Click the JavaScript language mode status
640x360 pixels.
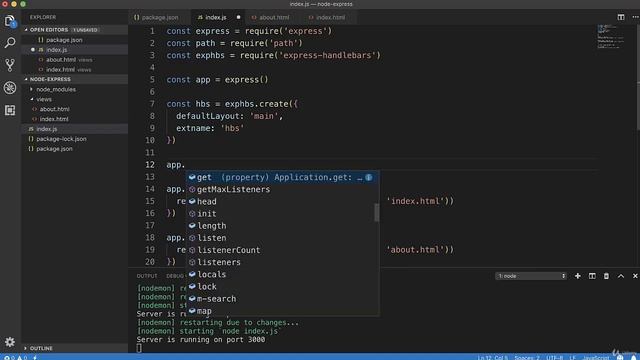pos(596,358)
